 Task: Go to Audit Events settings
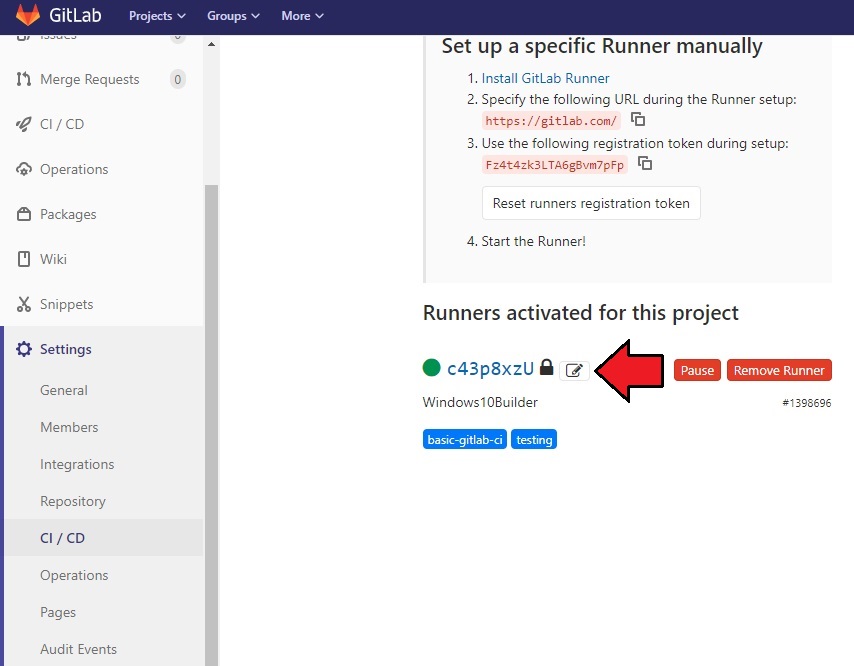click(x=78, y=649)
